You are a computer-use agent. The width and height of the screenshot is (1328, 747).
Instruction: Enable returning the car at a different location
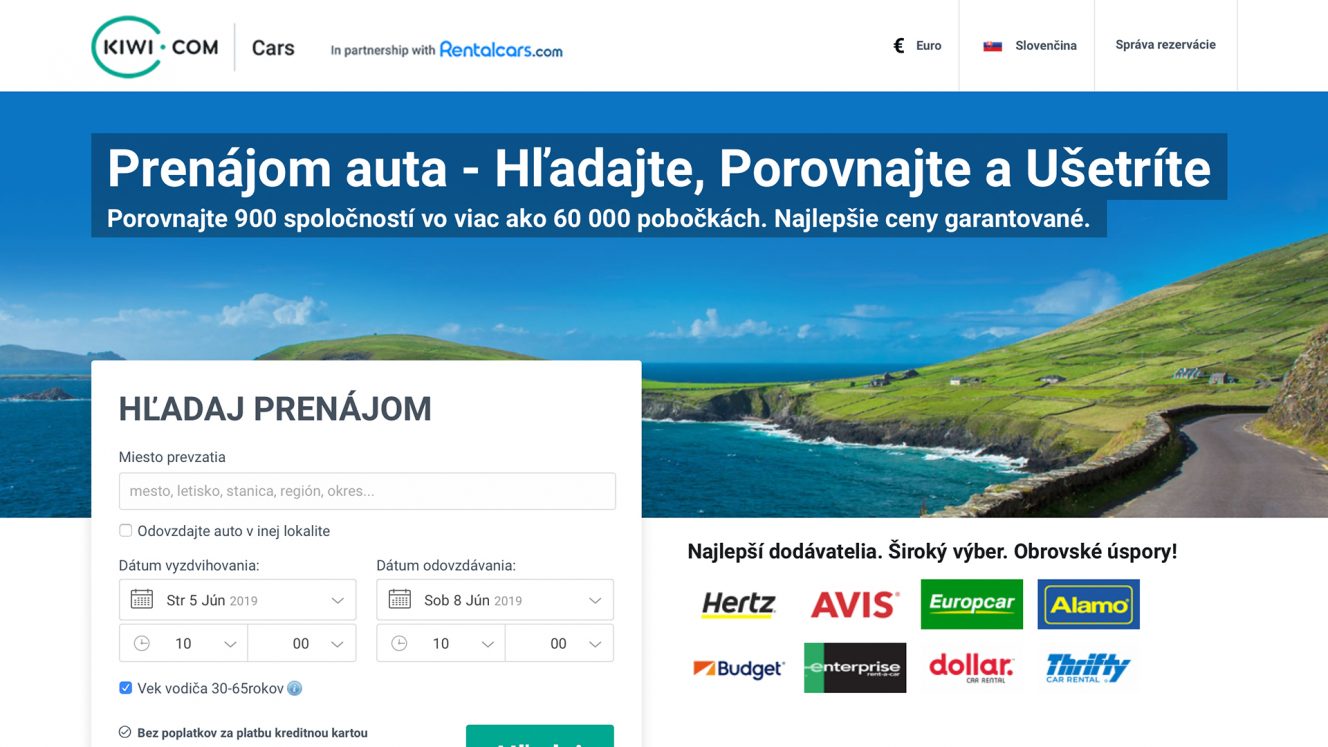point(125,531)
